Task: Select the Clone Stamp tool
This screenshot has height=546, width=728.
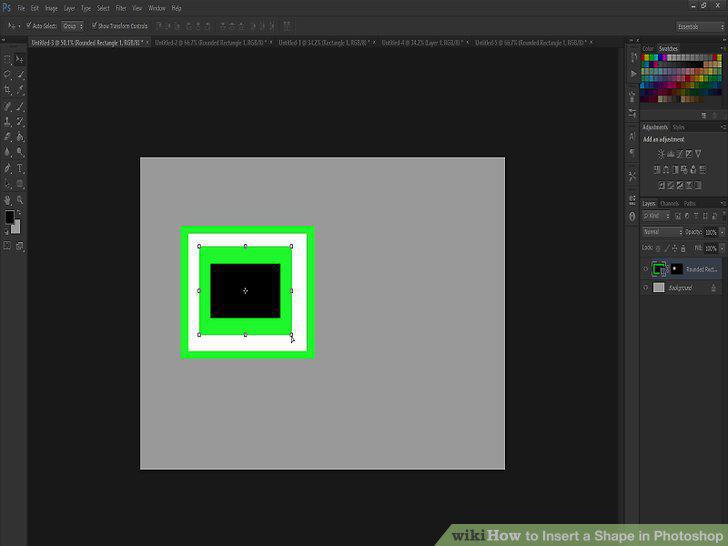Action: tap(7, 122)
